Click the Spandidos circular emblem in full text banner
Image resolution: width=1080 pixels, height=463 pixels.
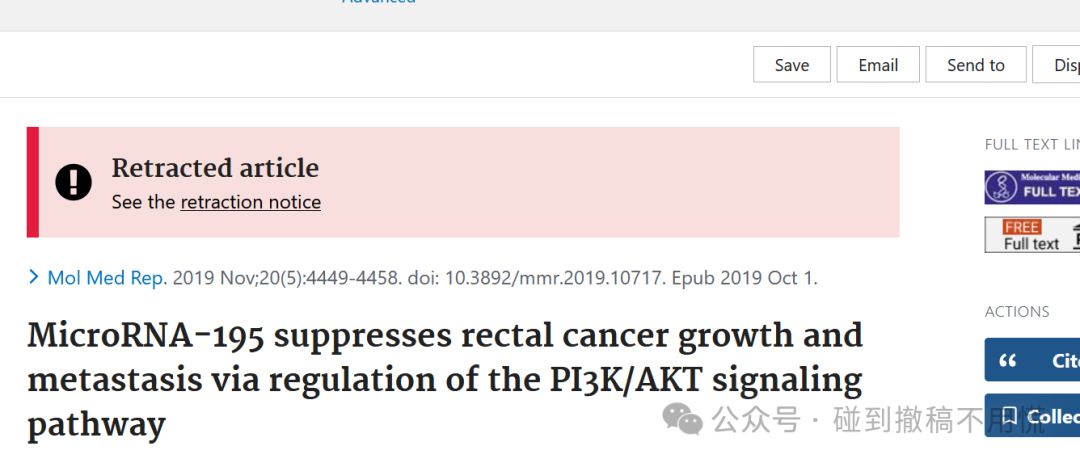click(x=1001, y=187)
